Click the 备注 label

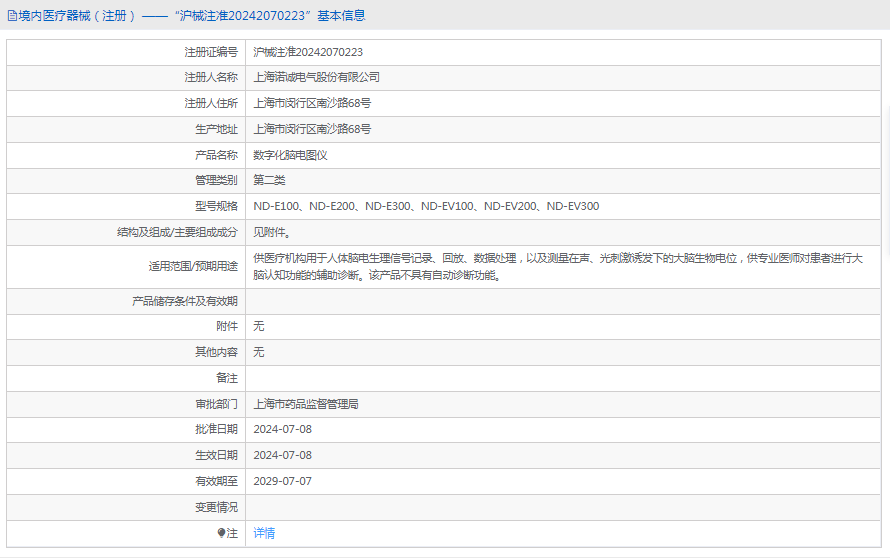(226, 378)
